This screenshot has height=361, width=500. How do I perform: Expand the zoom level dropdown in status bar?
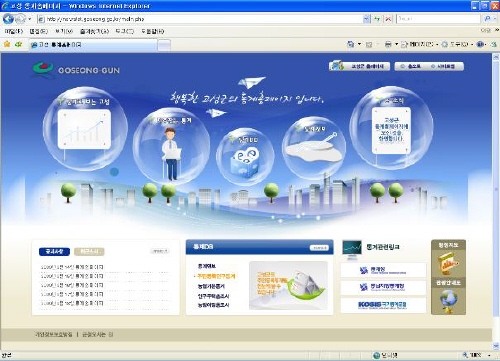click(489, 355)
